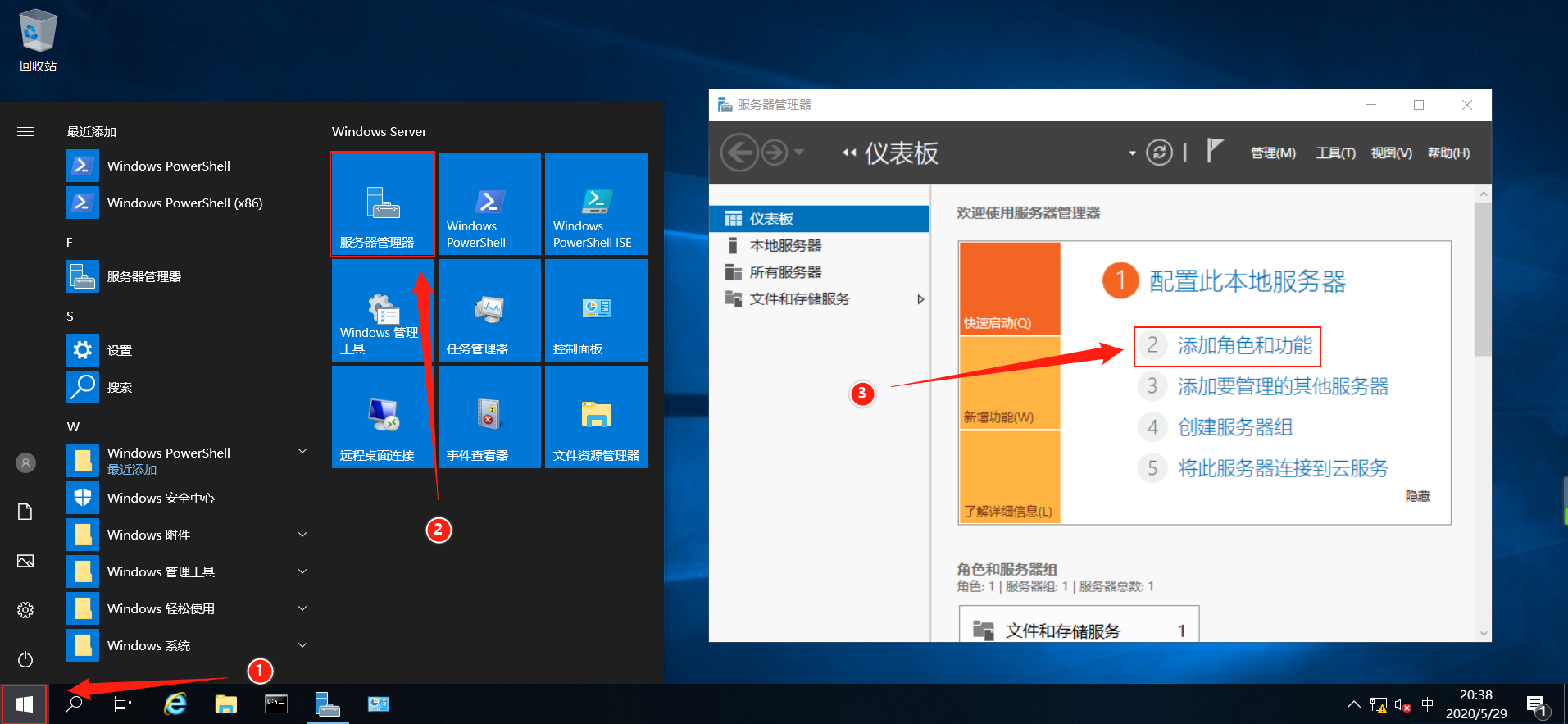Launch Internet Explorer from the taskbar
Image resolution: width=1568 pixels, height=724 pixels.
[x=175, y=704]
